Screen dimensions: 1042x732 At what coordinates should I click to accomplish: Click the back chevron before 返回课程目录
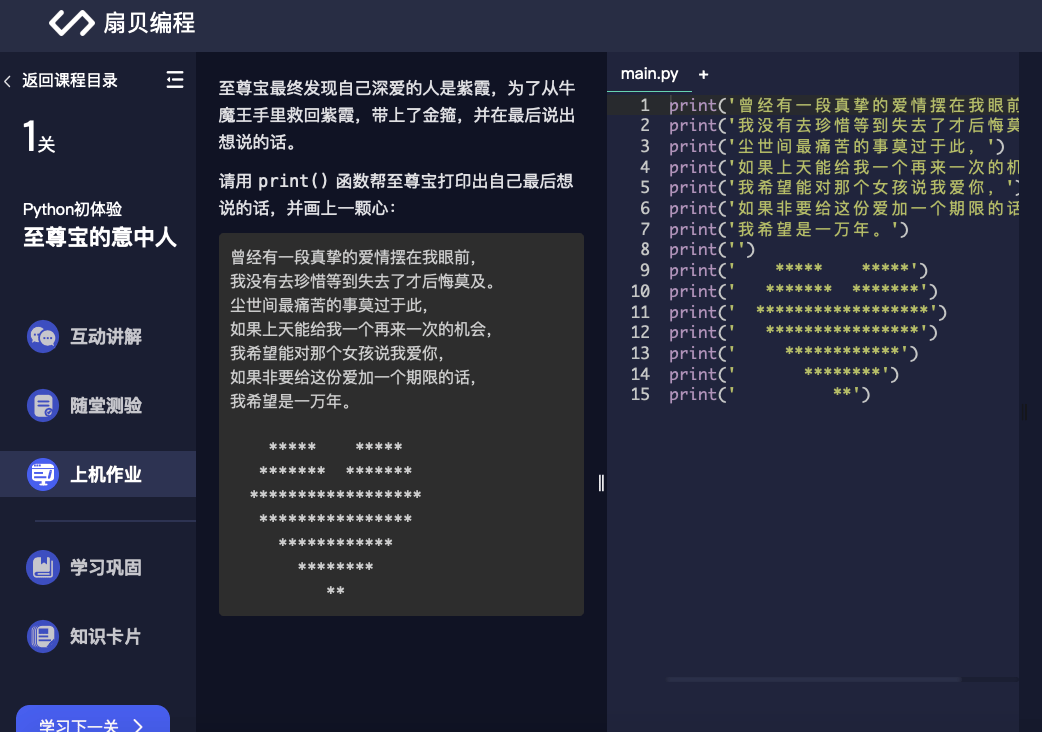pyautogui.click(x=9, y=81)
